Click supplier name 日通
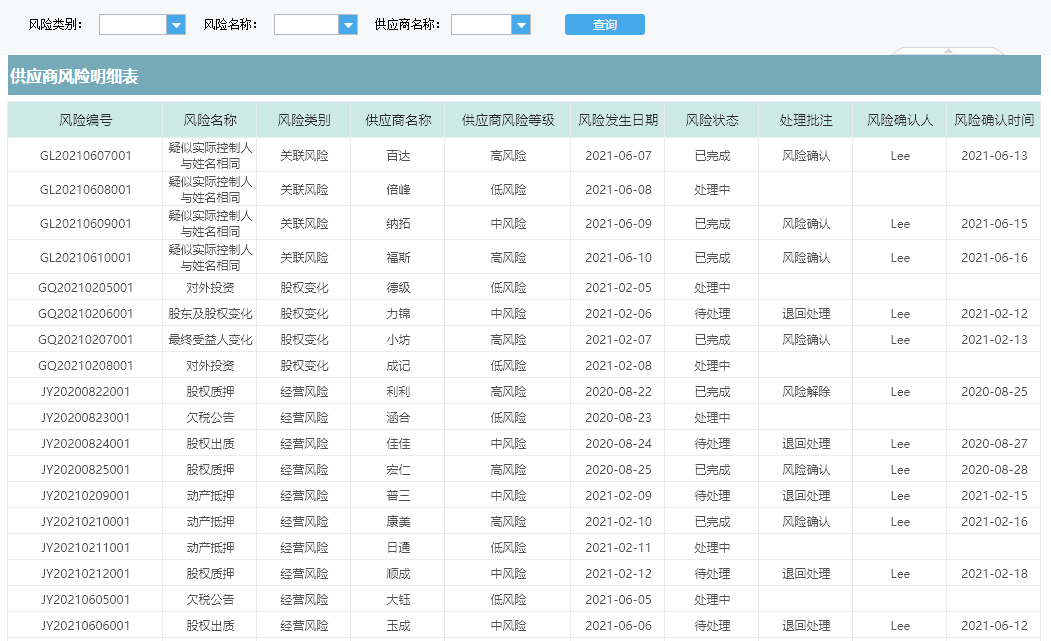 [398, 548]
